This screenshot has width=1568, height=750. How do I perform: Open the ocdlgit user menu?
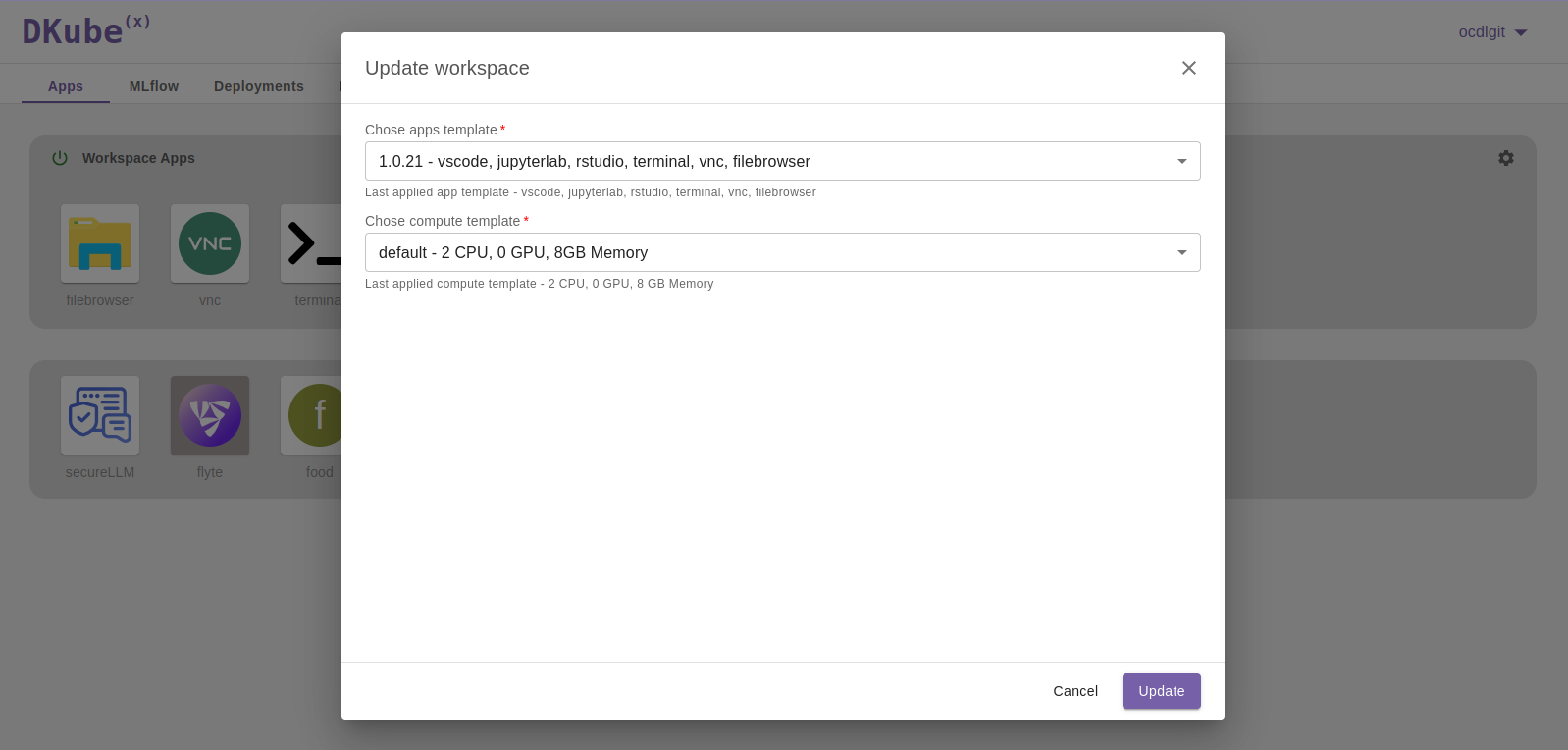pos(1491,32)
